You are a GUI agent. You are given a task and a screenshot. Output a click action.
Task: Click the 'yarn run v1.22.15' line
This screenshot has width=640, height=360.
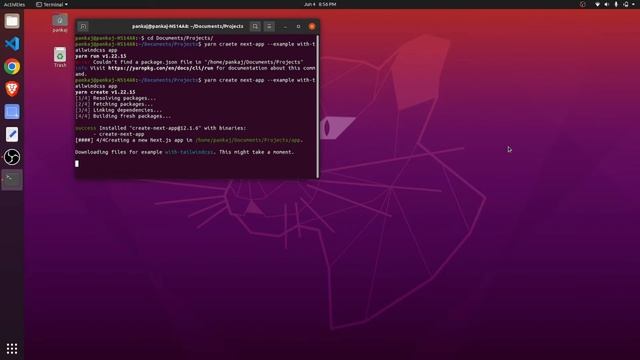click(101, 56)
